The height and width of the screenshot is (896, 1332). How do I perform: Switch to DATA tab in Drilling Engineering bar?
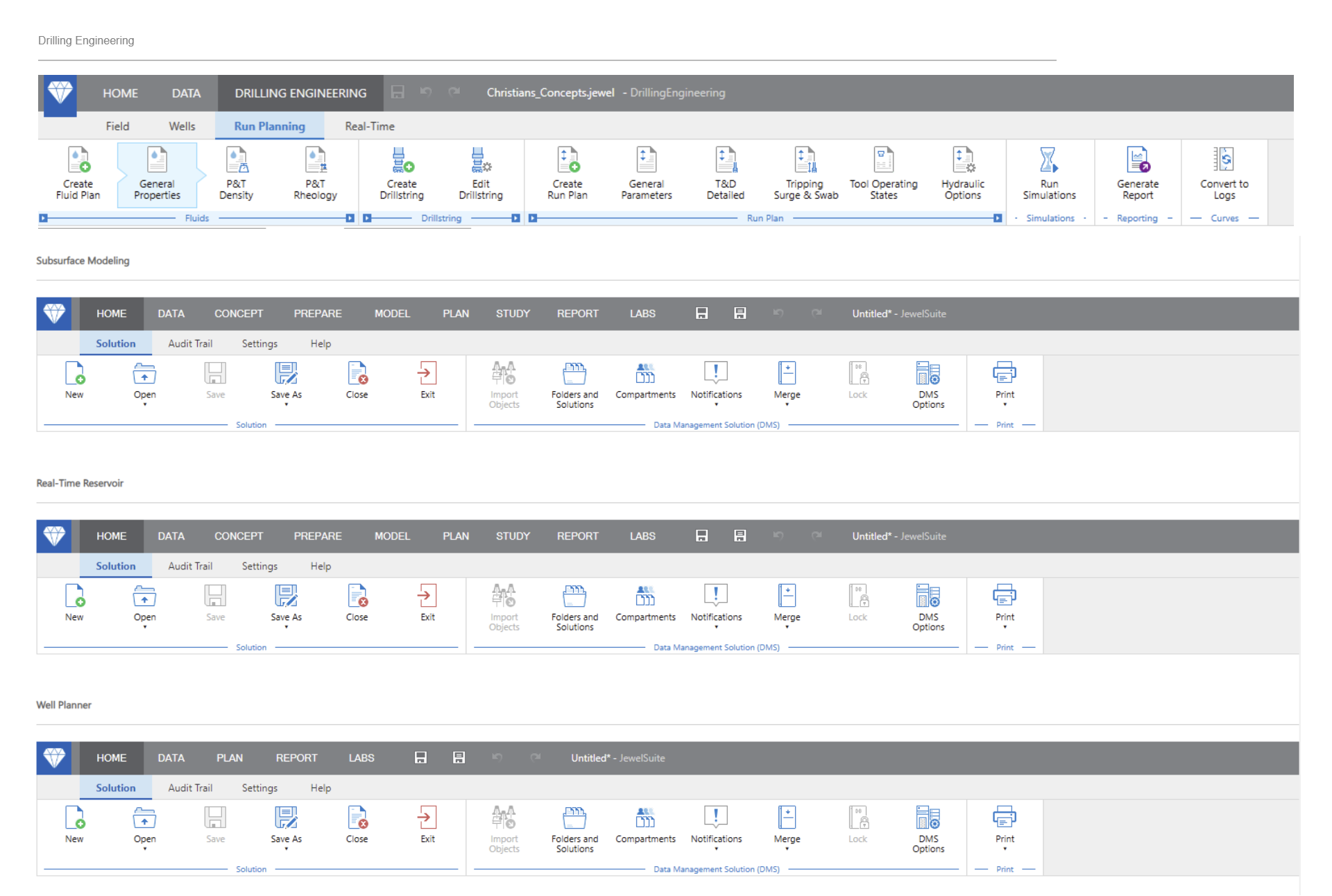(186, 93)
